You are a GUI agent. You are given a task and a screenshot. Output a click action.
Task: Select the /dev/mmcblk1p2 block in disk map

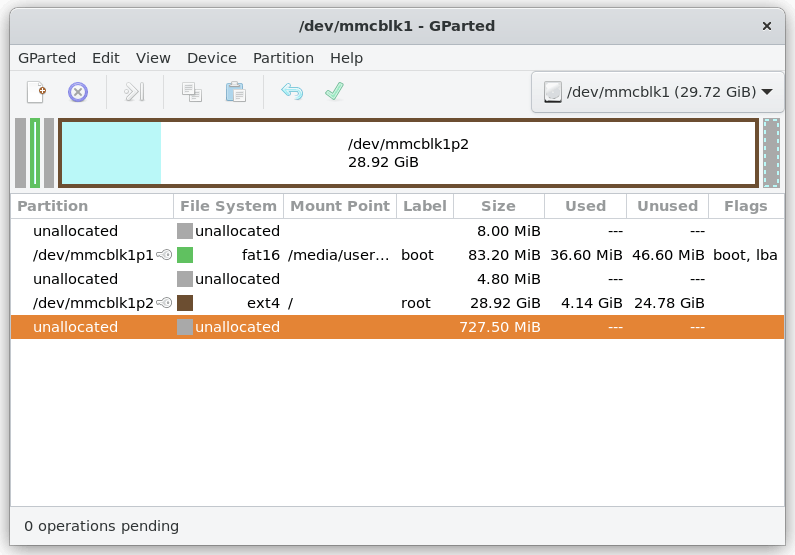pos(408,153)
